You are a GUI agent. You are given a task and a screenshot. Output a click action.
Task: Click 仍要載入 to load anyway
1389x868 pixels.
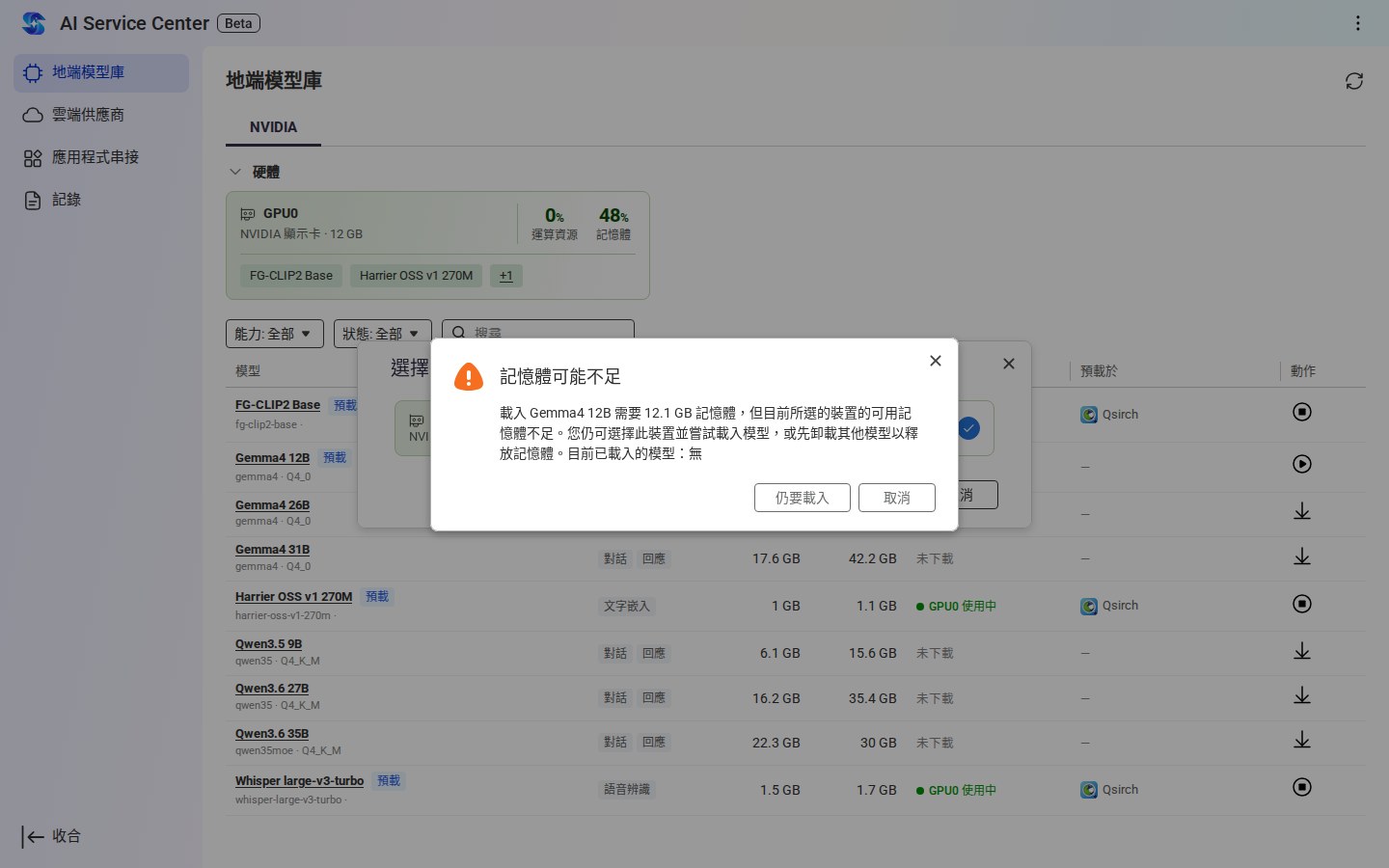803,498
